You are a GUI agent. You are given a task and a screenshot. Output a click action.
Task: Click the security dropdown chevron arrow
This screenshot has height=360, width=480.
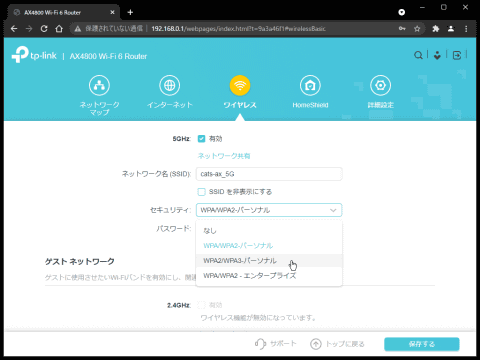click(333, 210)
